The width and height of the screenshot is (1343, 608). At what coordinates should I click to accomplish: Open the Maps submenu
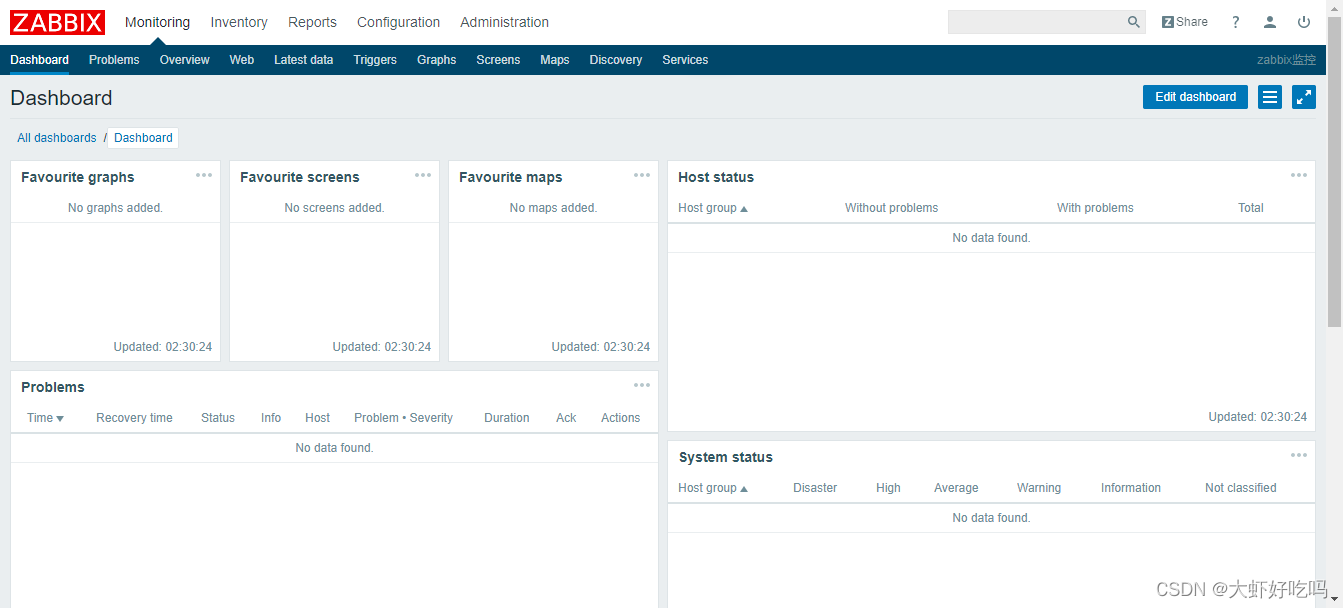tap(555, 60)
